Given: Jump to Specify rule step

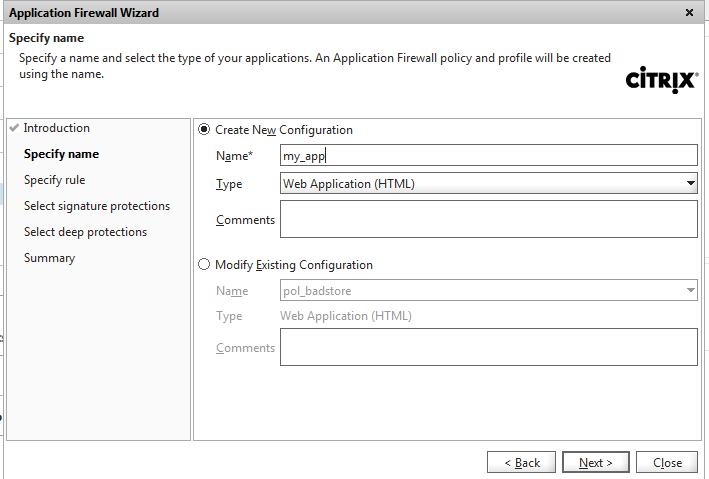Looking at the screenshot, I should (54, 180).
